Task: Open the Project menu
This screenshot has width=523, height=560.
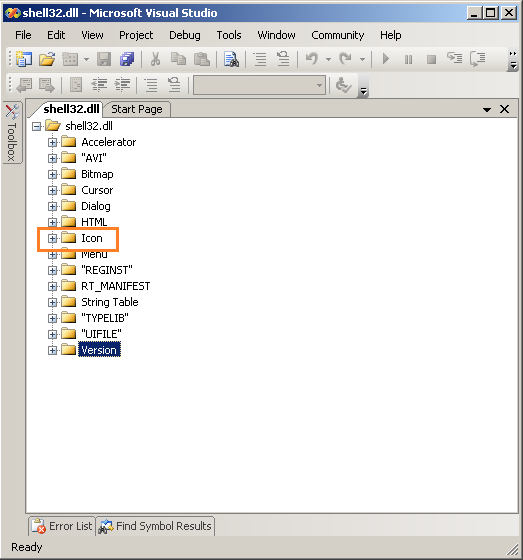Action: 136,35
